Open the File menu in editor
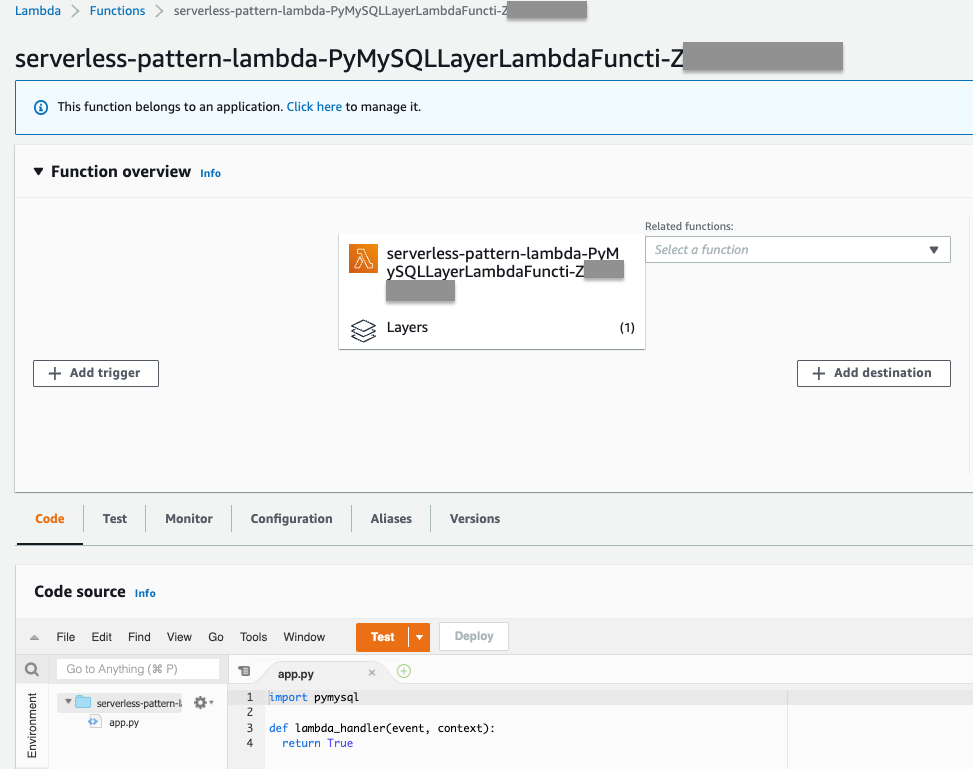The height and width of the screenshot is (769, 973). pos(66,637)
